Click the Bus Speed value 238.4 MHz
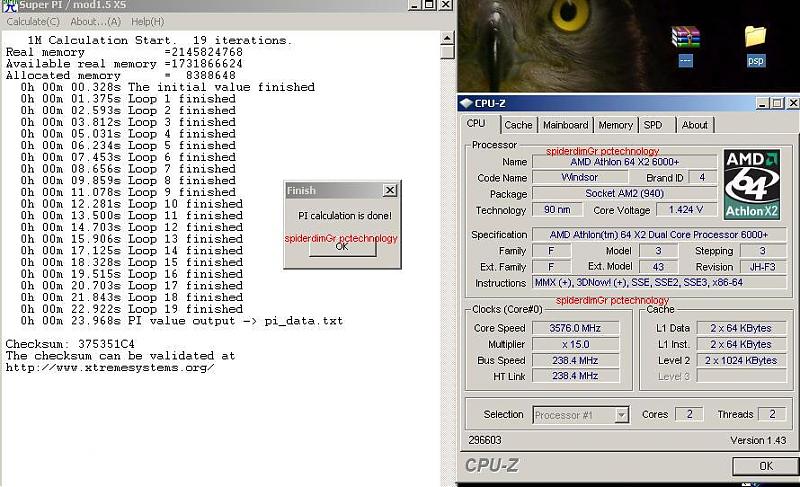Screen dimensions: 800x487 [575, 360]
